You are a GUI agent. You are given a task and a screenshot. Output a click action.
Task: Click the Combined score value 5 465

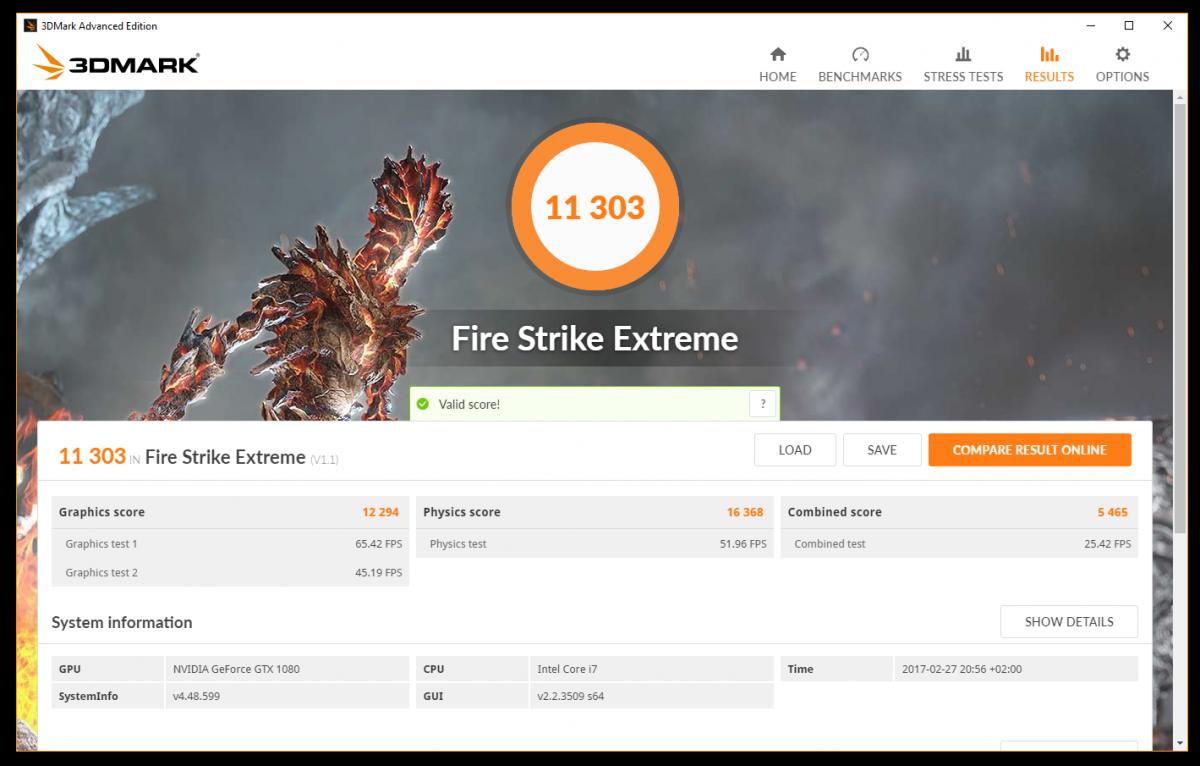pos(1112,512)
